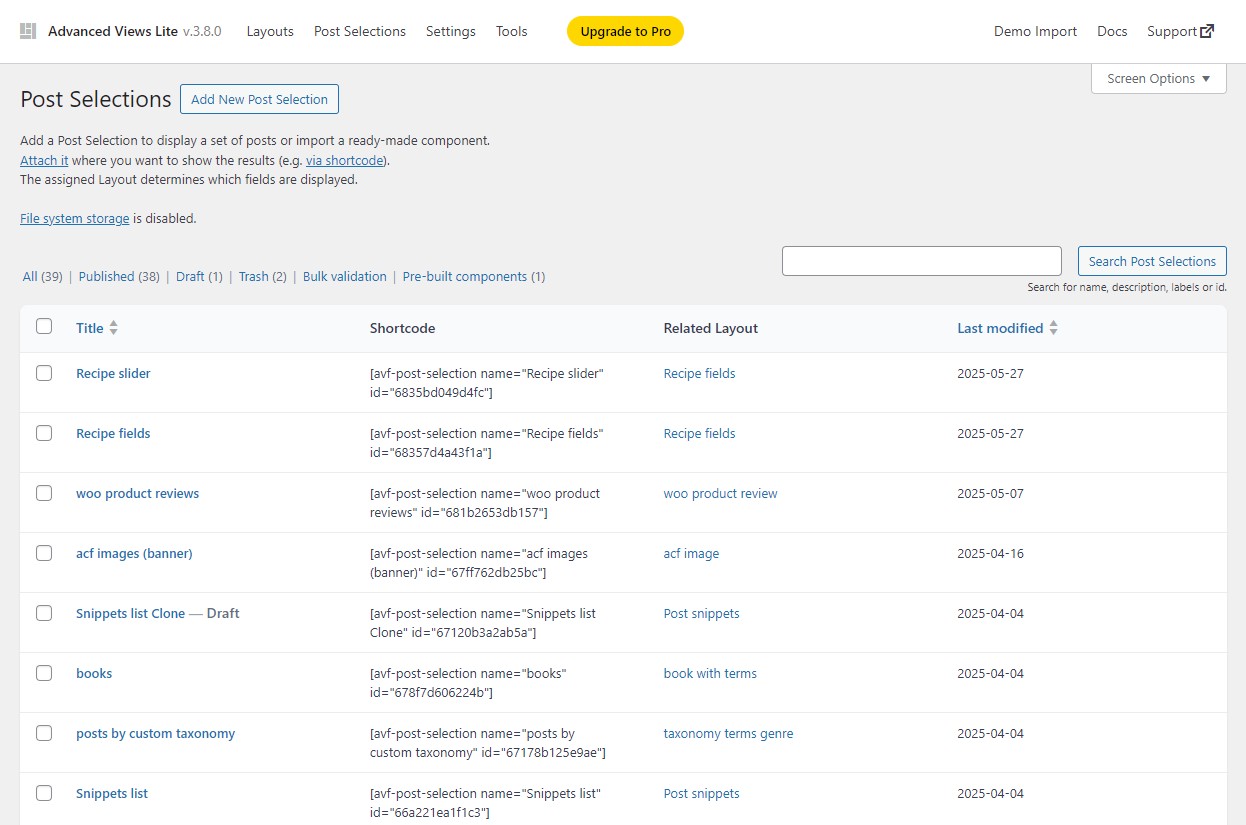Open the Screen Options panel
Screen dimensions: 1246x825
(1157, 78)
